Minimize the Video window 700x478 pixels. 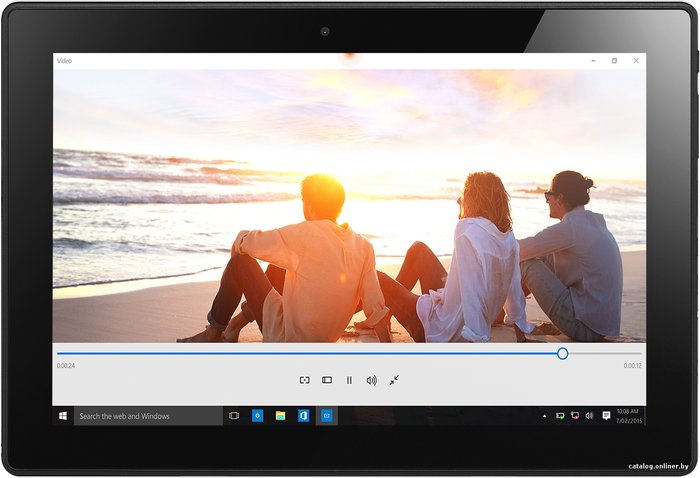[x=593, y=61]
